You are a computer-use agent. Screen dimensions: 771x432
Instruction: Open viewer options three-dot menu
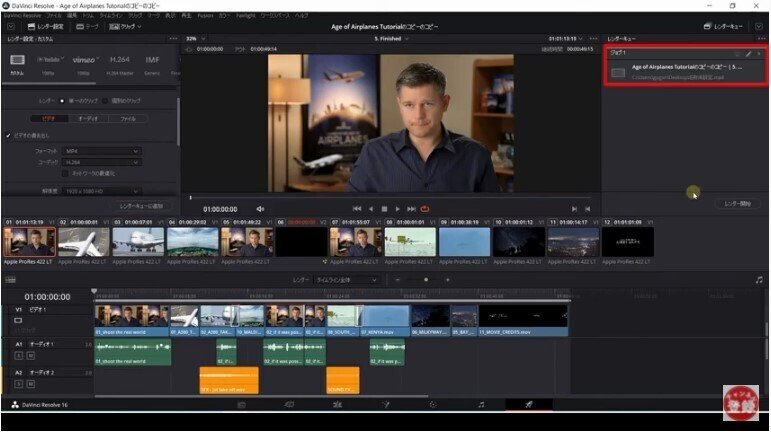pyautogui.click(x=593, y=38)
